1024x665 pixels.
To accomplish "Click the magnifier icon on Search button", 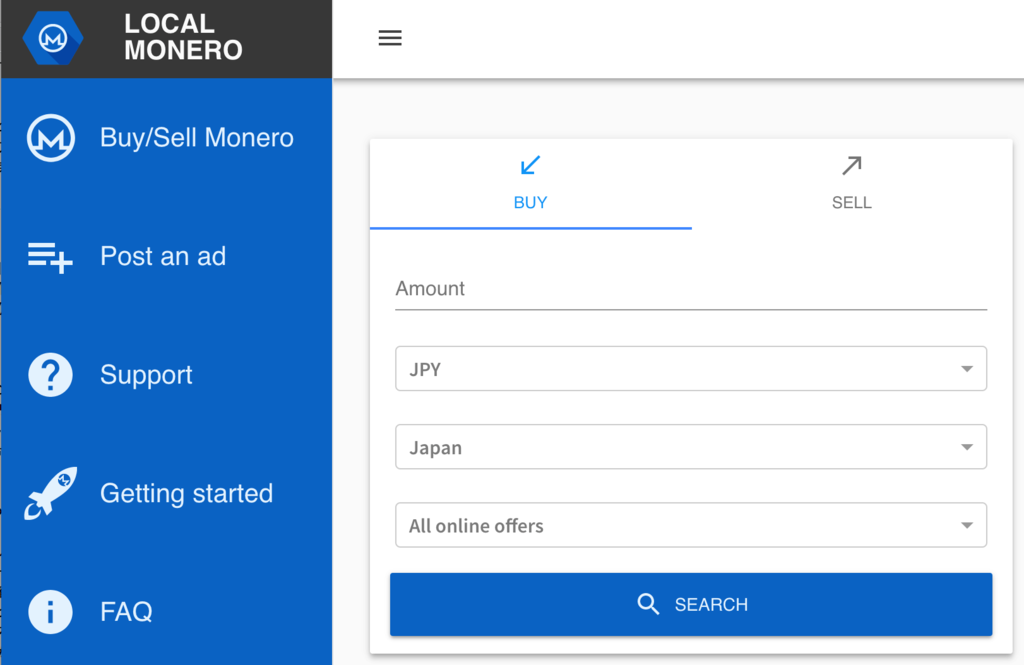I will 648,604.
